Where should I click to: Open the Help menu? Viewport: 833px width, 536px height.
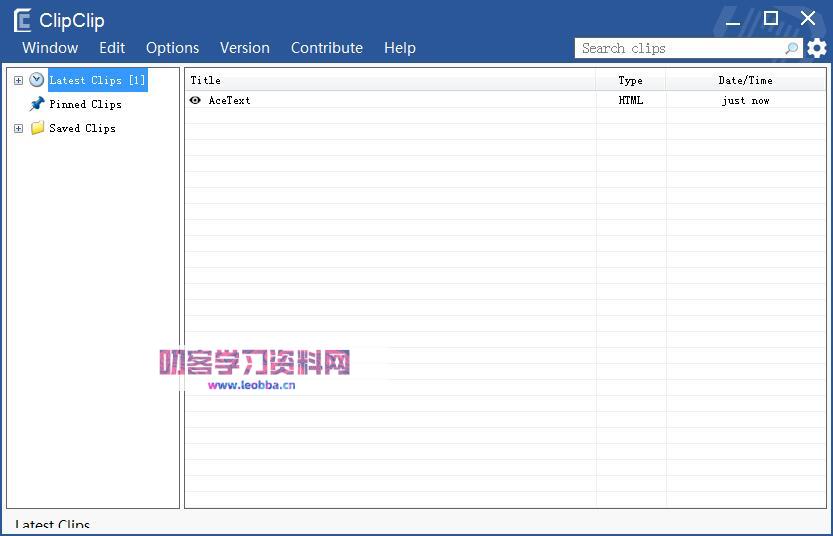[400, 48]
